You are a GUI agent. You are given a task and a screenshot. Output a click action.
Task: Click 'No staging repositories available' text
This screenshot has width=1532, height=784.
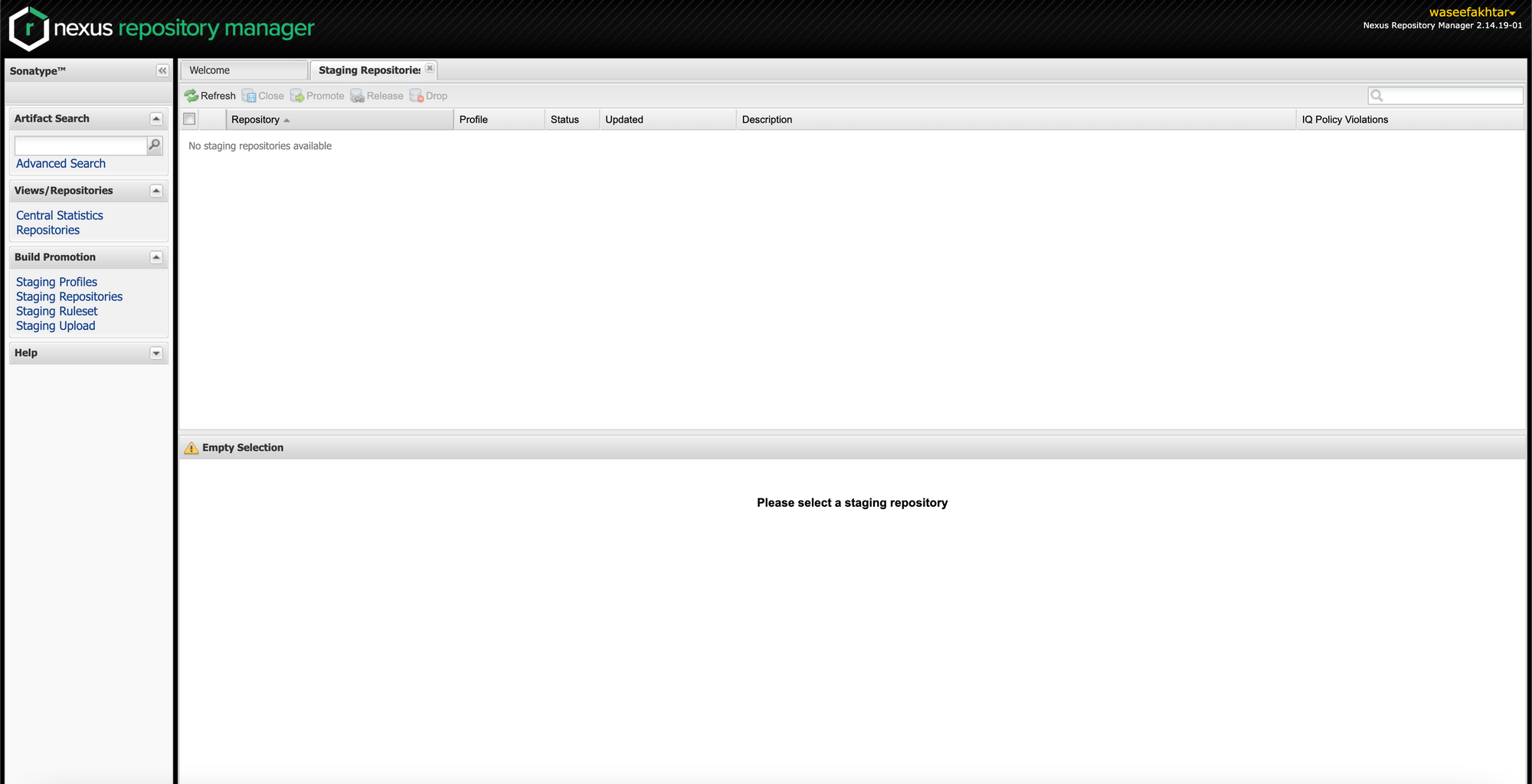click(260, 146)
